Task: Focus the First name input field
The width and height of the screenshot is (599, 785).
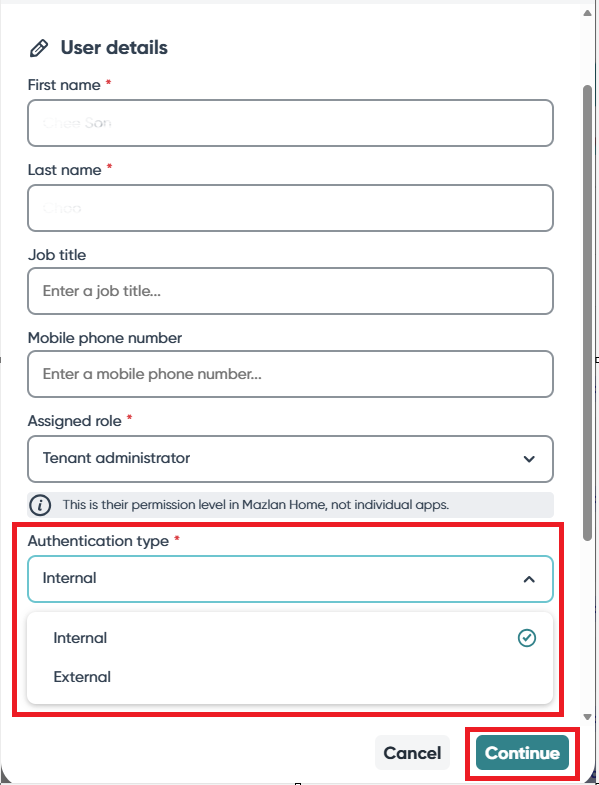Action: (290, 123)
